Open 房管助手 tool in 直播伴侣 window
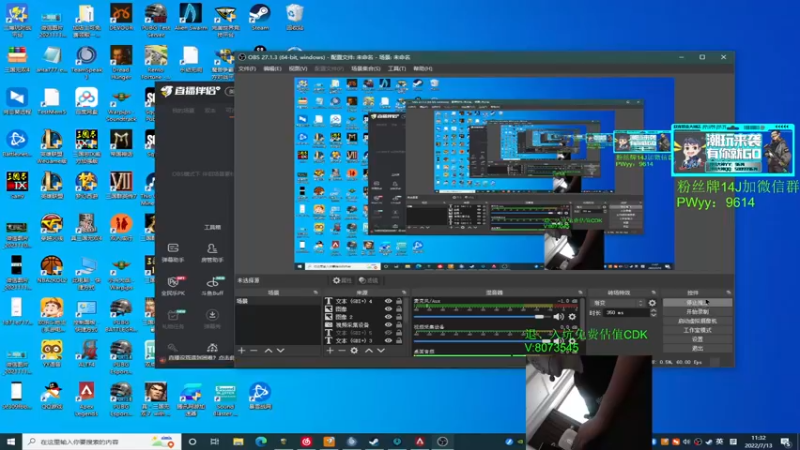This screenshot has height=450, width=800. click(212, 253)
